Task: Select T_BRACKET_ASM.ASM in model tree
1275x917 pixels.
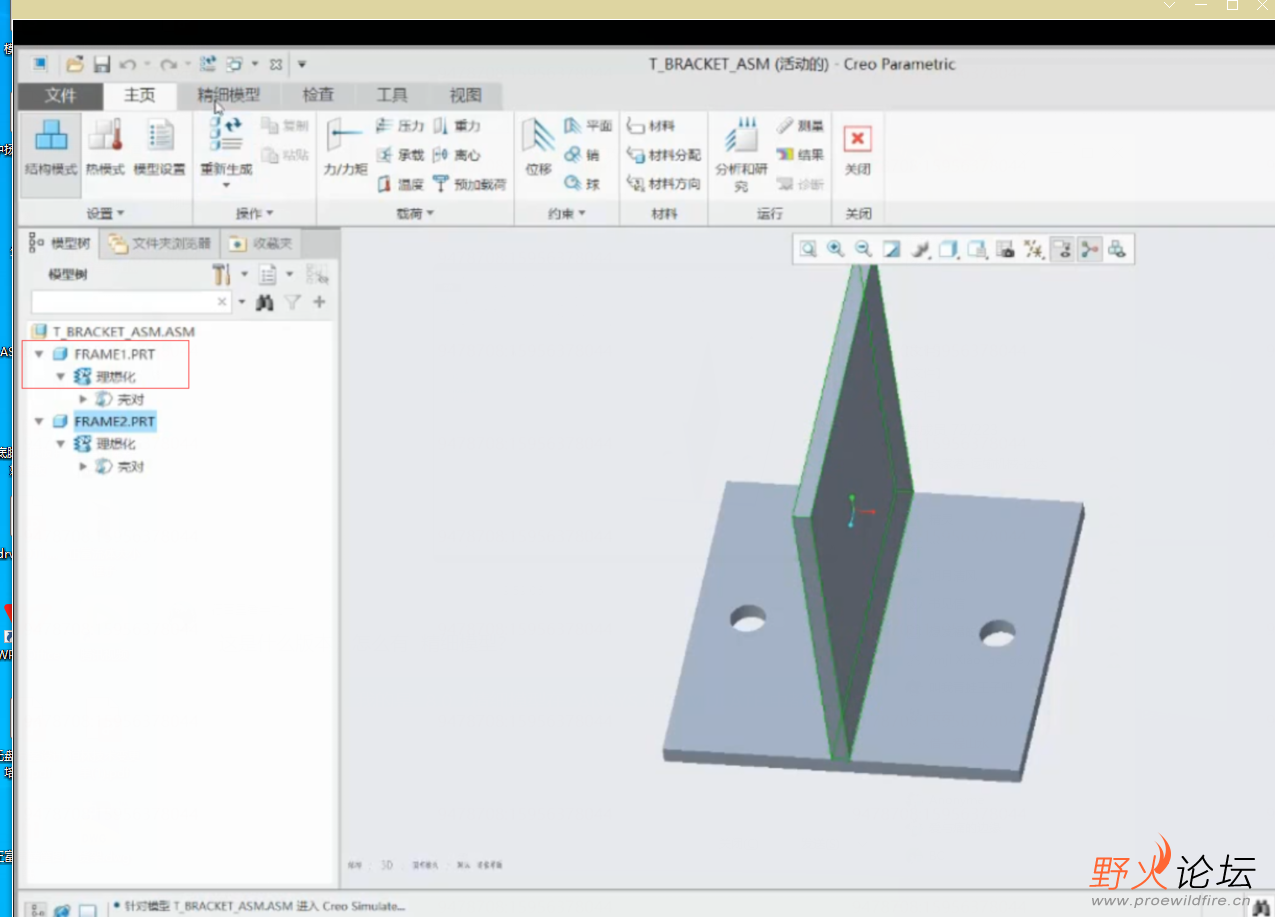Action: (x=113, y=331)
